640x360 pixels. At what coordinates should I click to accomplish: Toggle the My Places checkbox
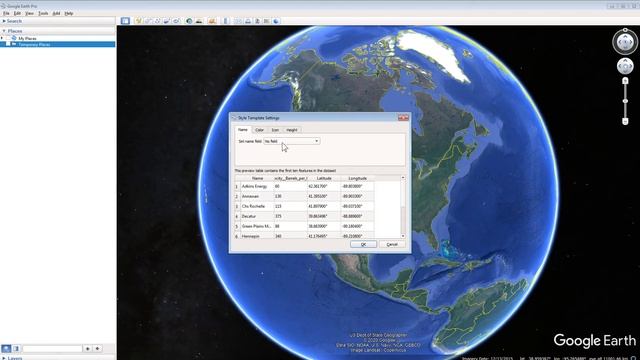tap(8, 38)
